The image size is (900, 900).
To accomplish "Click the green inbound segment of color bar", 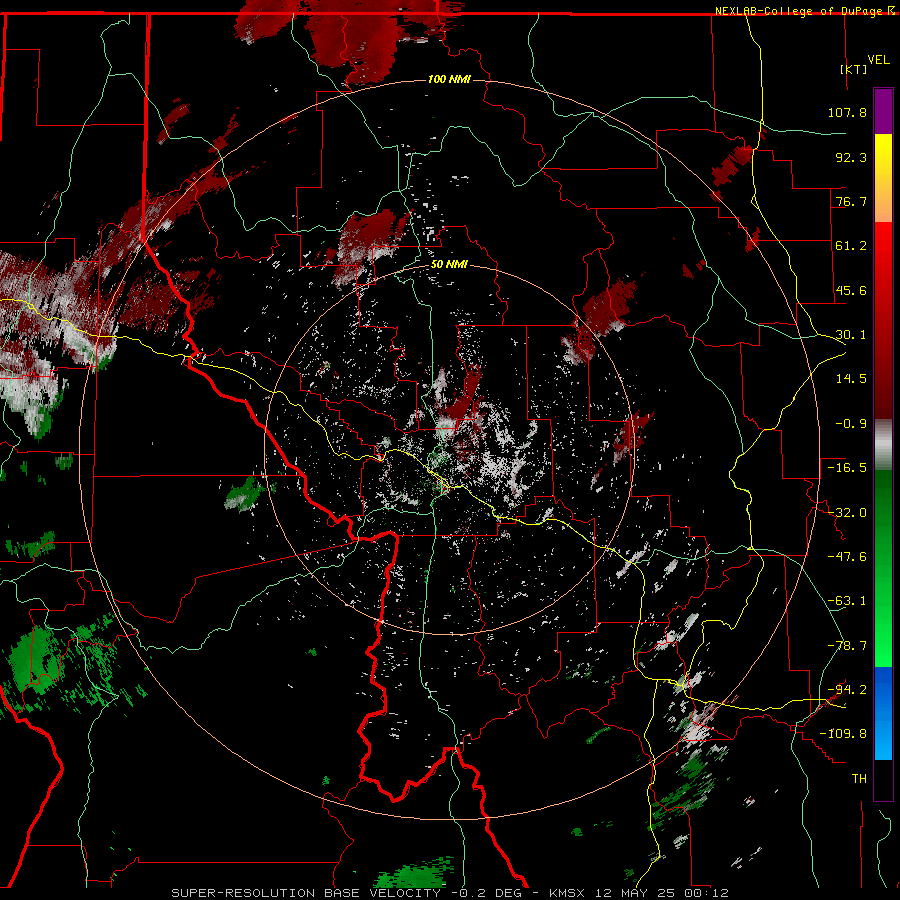I will pyautogui.click(x=883, y=568).
